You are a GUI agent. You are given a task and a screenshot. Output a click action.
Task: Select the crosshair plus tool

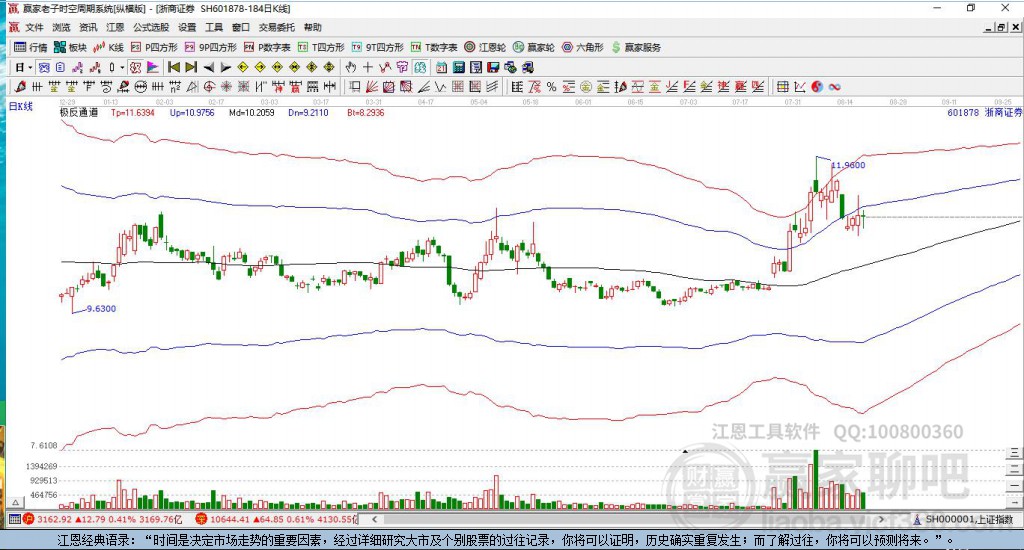[368, 67]
